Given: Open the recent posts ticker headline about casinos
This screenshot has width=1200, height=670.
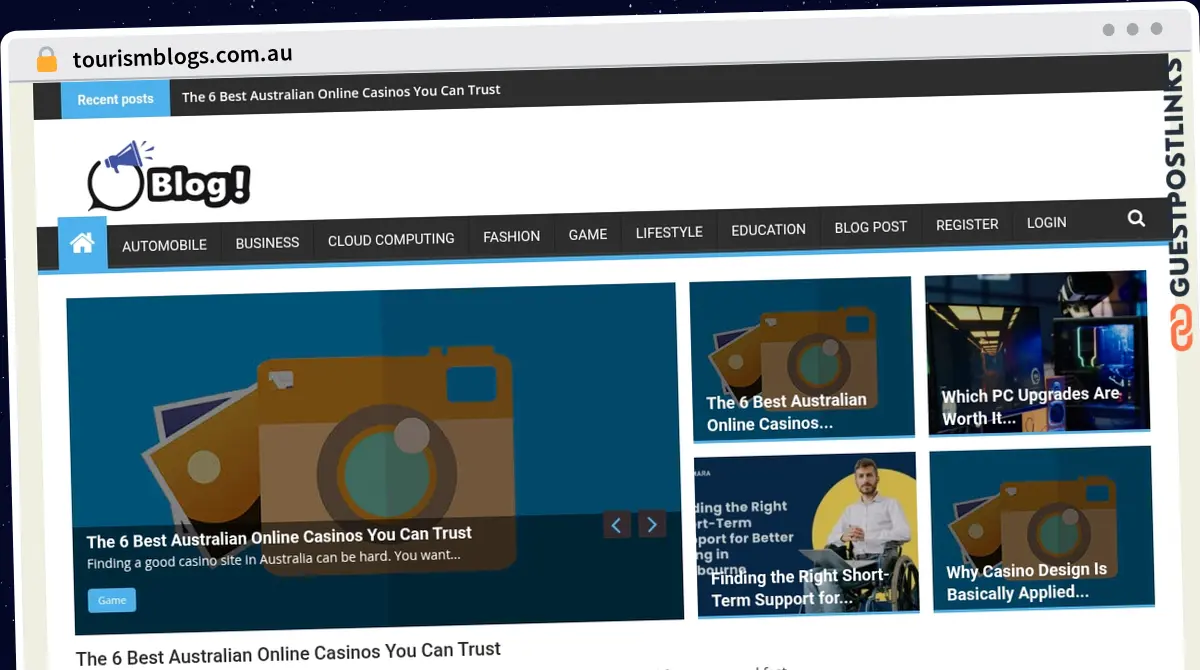Looking at the screenshot, I should (341, 93).
